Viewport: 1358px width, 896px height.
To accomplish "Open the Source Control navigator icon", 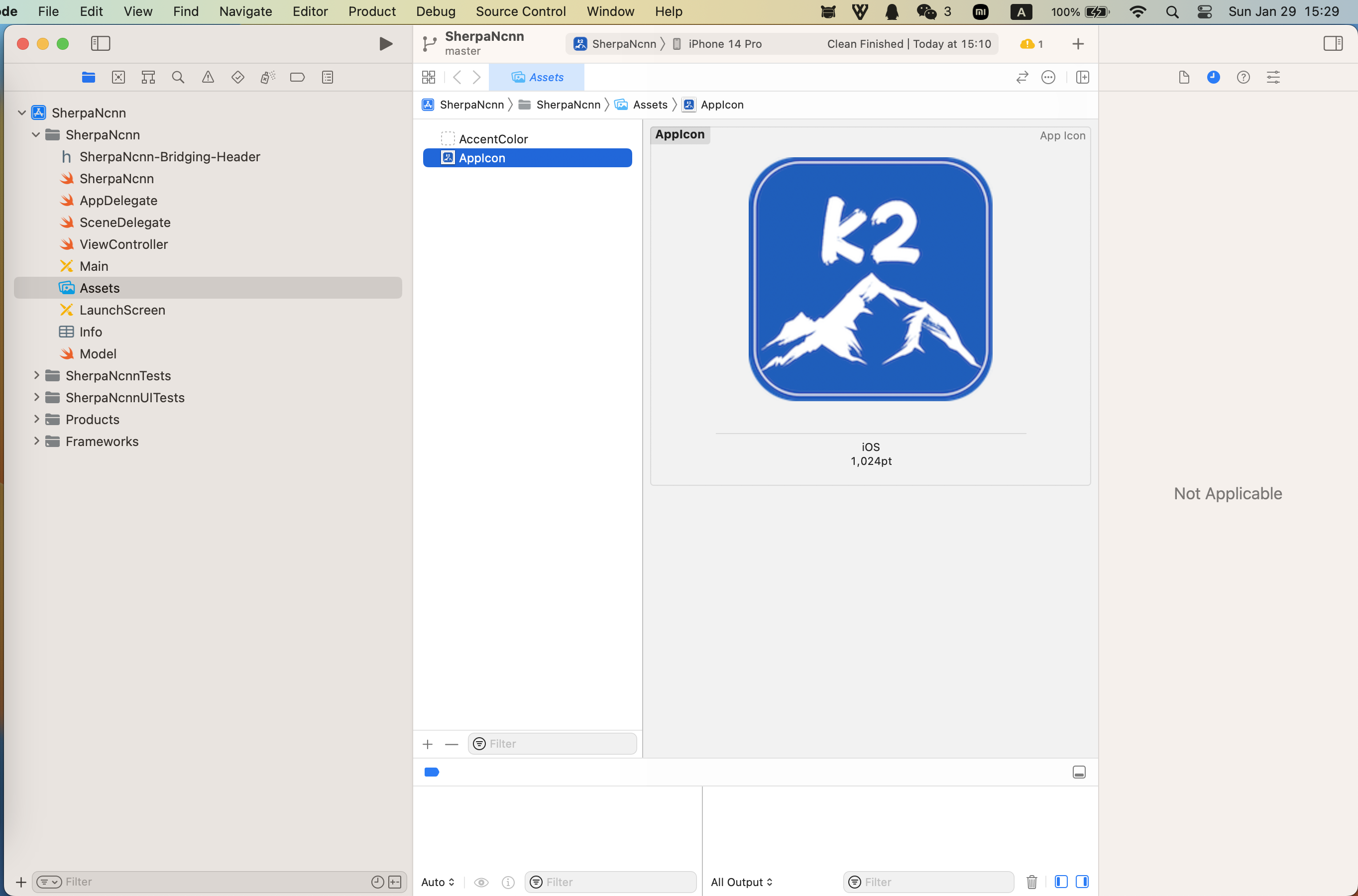I will (x=118, y=77).
